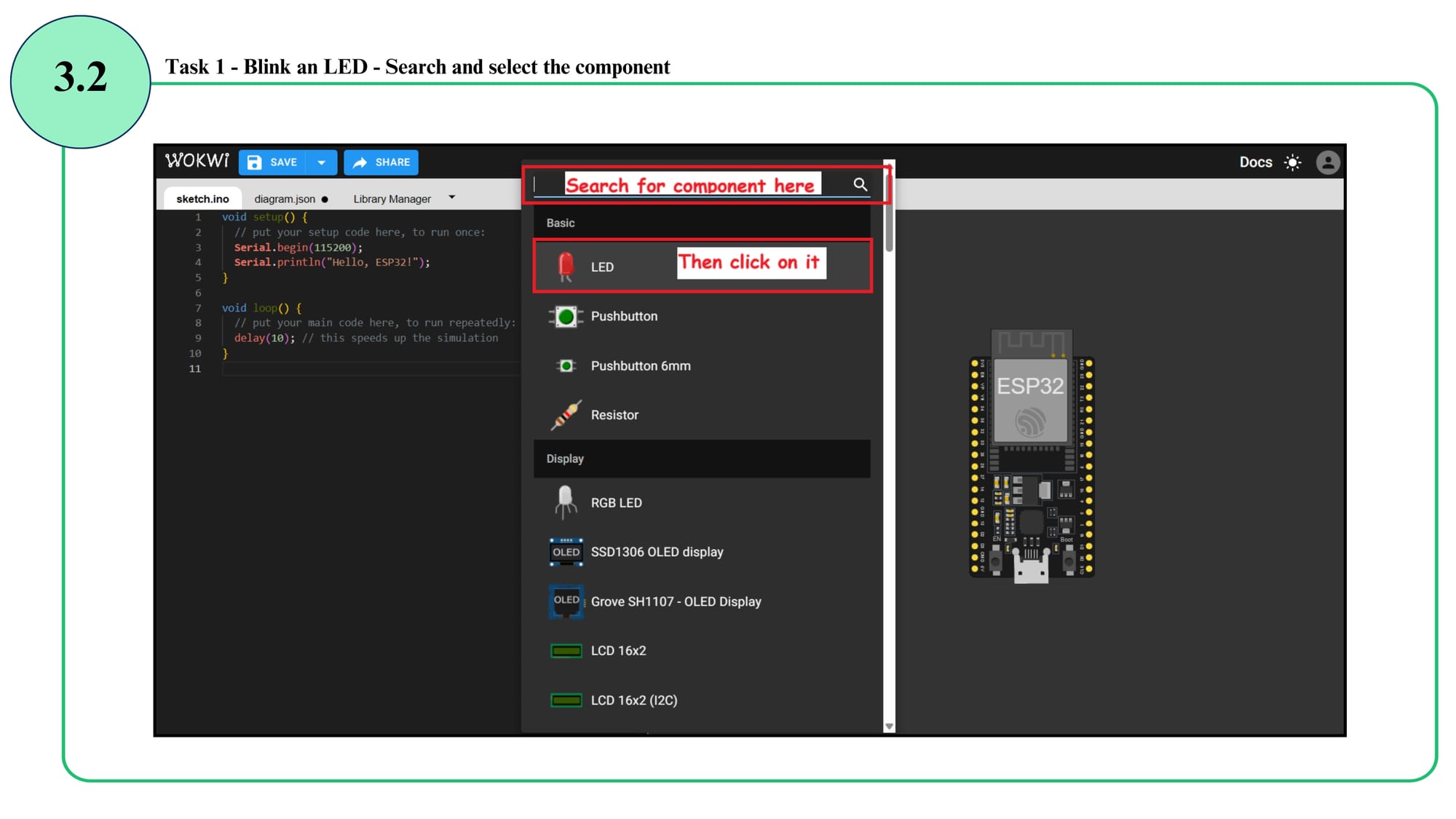Click the SHARE button
Image resolution: width=1456 pixels, height=819 pixels.
pyautogui.click(x=381, y=162)
